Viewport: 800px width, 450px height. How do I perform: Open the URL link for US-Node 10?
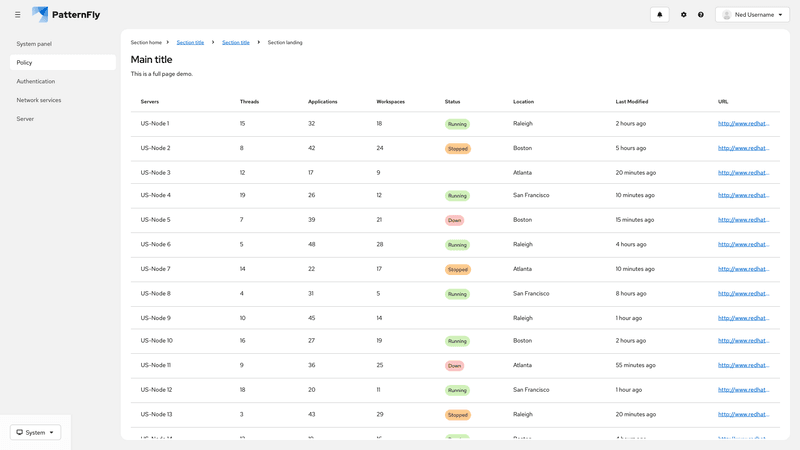(743, 340)
